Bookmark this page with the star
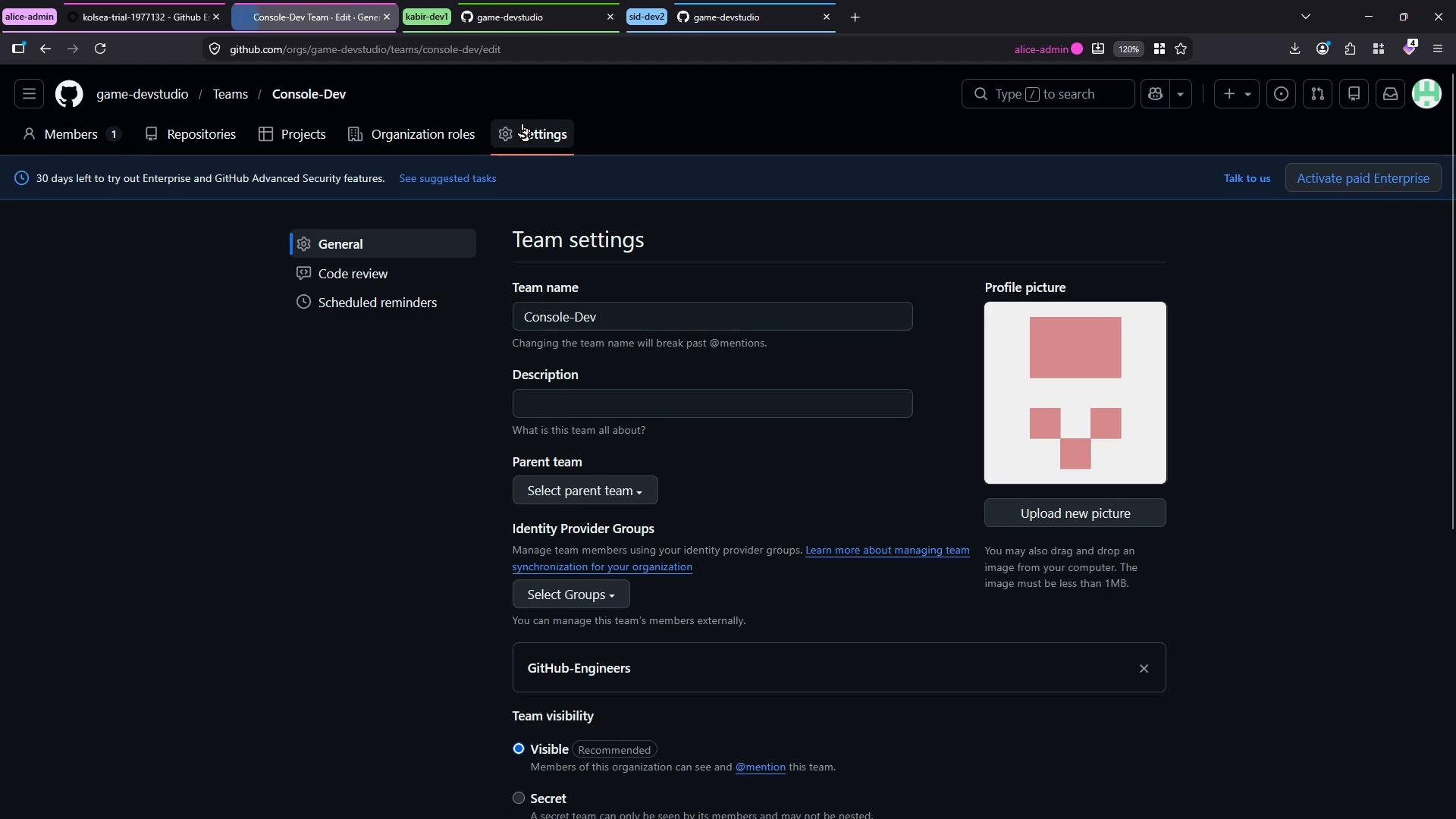Image resolution: width=1456 pixels, height=819 pixels. click(1181, 49)
